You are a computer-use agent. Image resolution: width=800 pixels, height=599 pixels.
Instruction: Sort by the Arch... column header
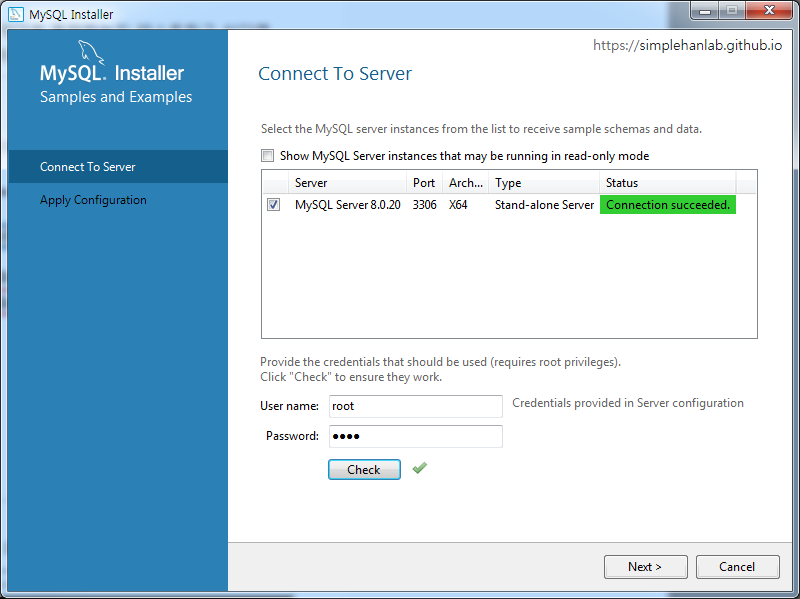[x=466, y=183]
